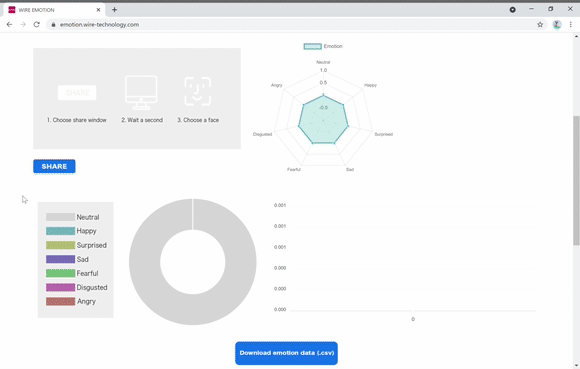Screen dimensions: 580x369
Task: Click the monitor icon above Wait a second
Action: [x=141, y=93]
